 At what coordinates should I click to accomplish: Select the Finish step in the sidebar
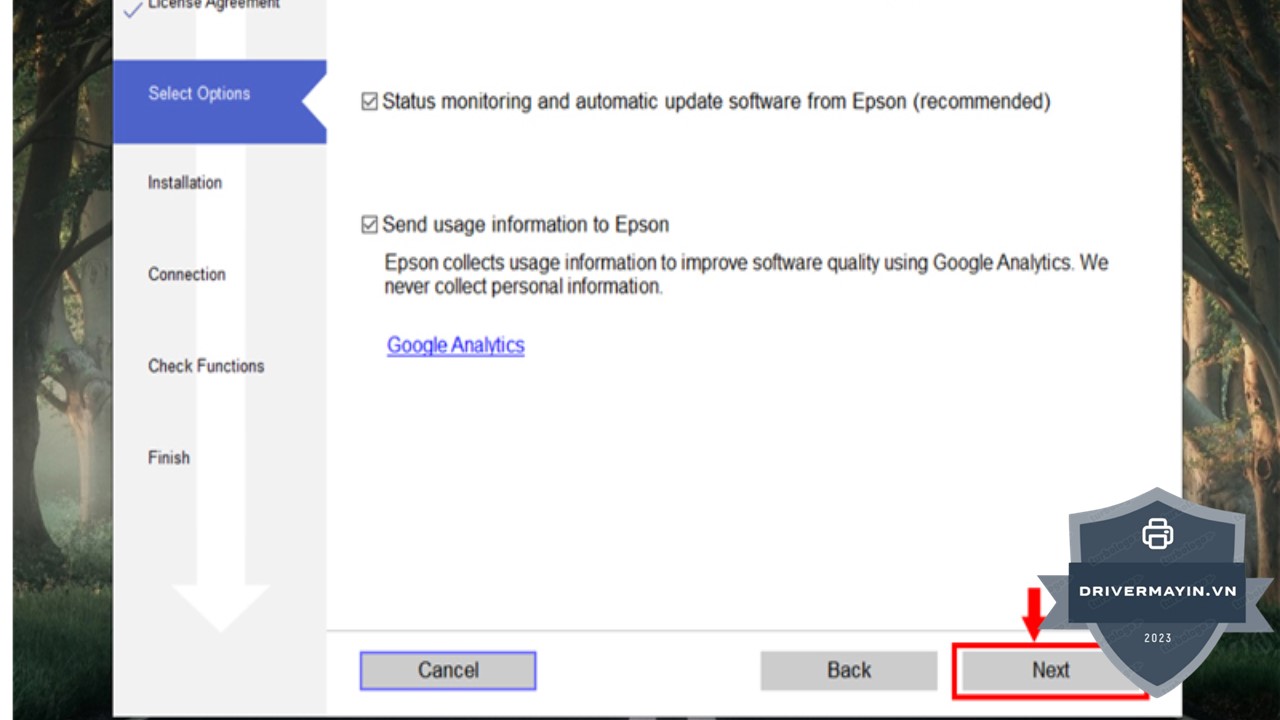click(x=169, y=458)
